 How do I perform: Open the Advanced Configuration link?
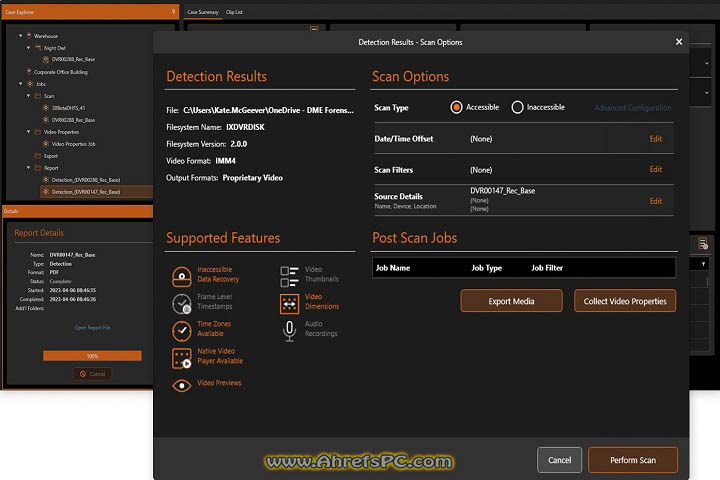633,107
